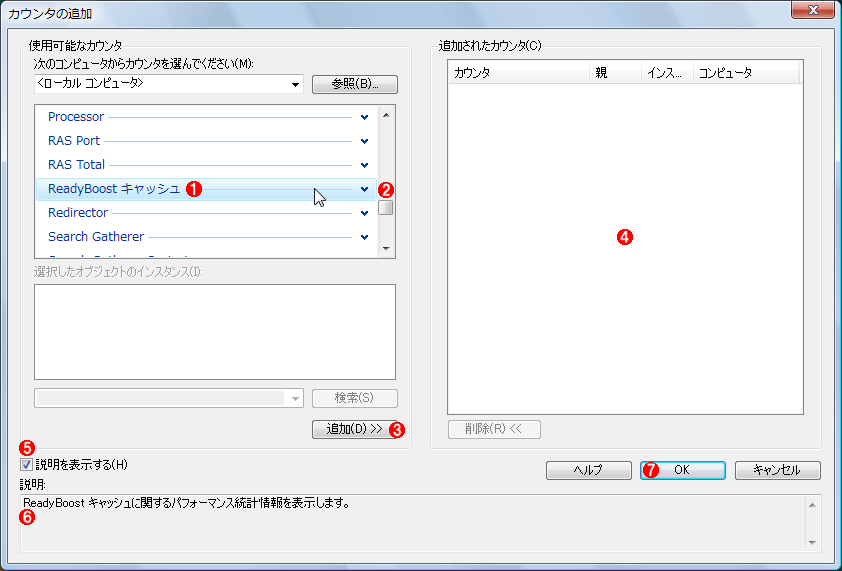Select the Search Gatherer row
842x571 pixels.
tap(206, 237)
